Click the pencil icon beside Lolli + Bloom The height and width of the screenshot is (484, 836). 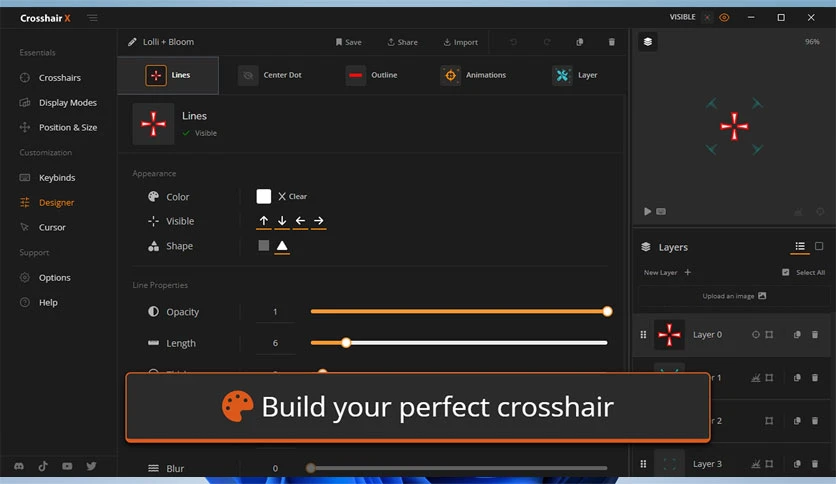[132, 42]
